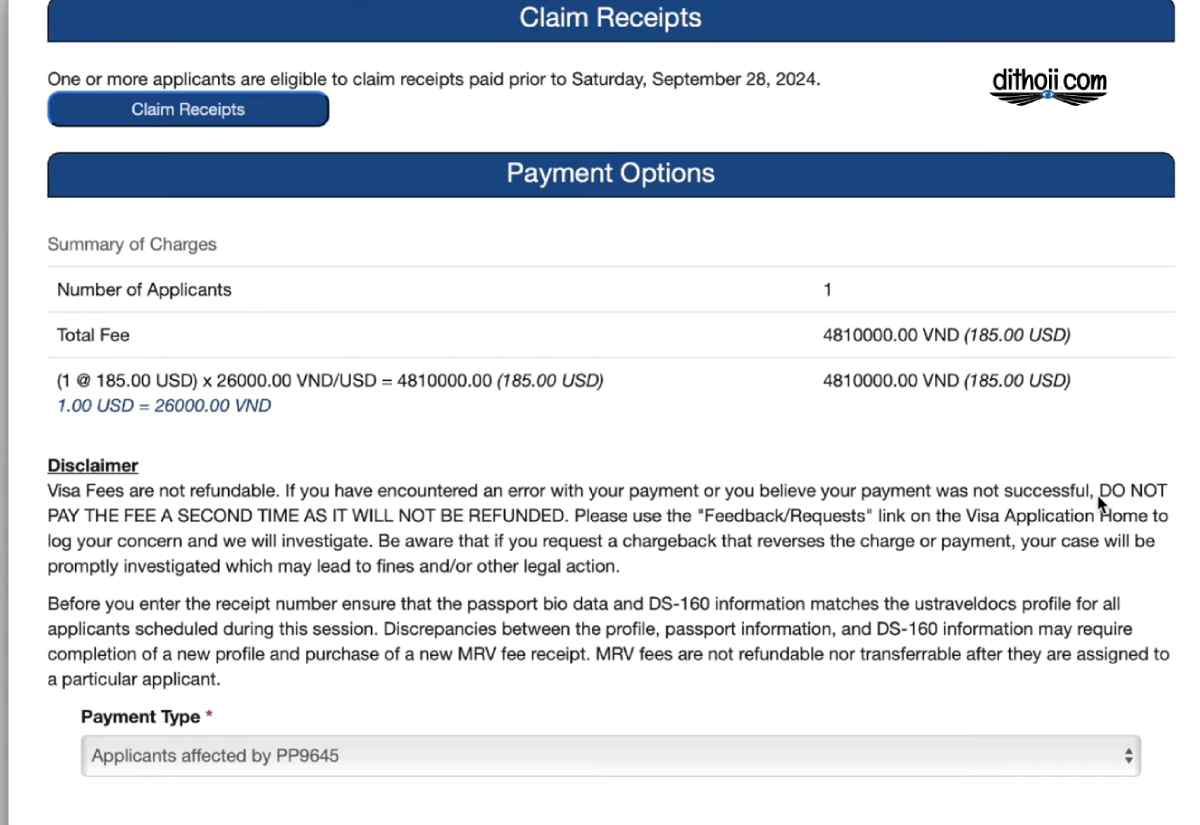Open the Payment Type dropdown
This screenshot has height=825, width=1200.
coord(610,756)
